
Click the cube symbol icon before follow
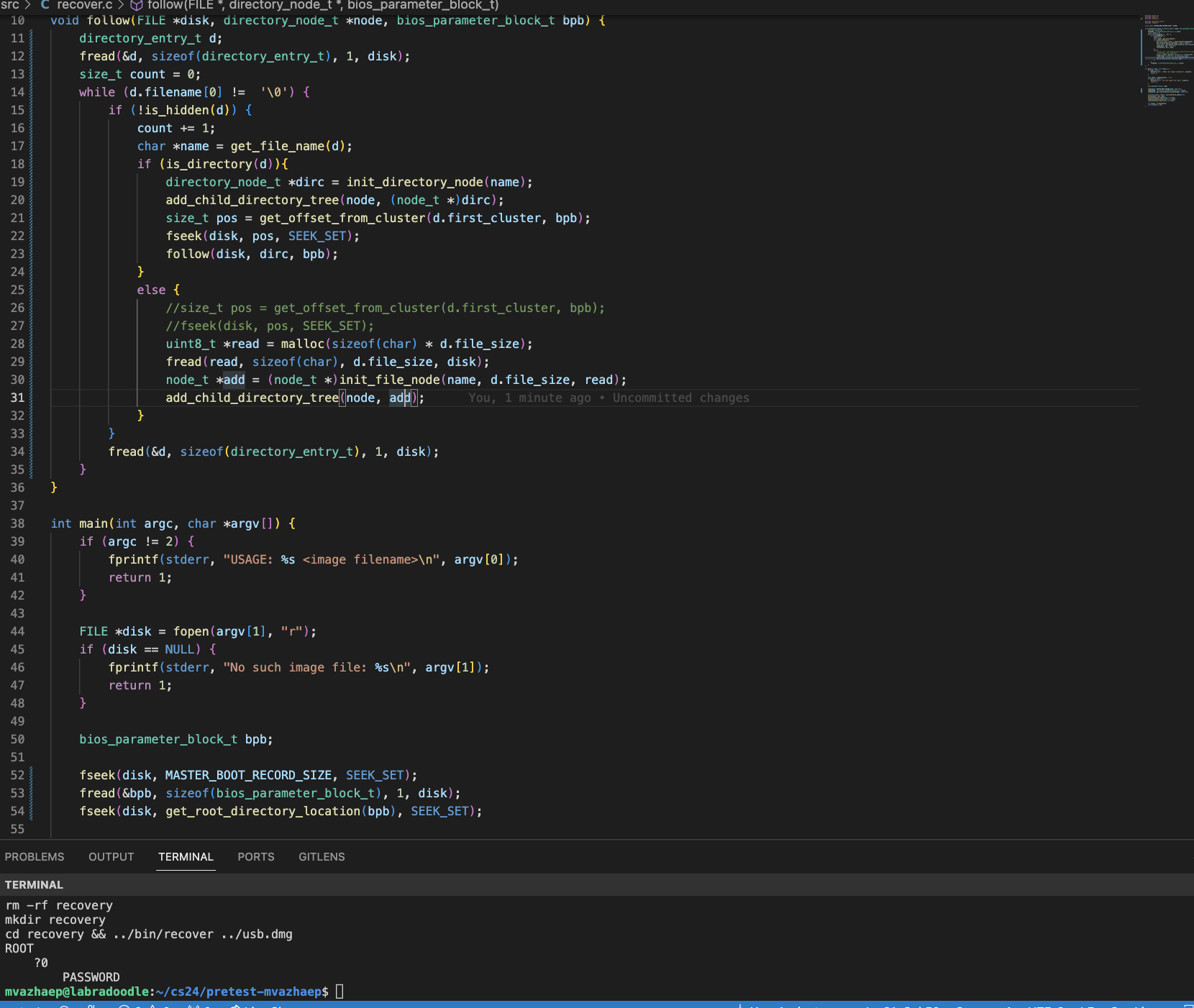136,5
